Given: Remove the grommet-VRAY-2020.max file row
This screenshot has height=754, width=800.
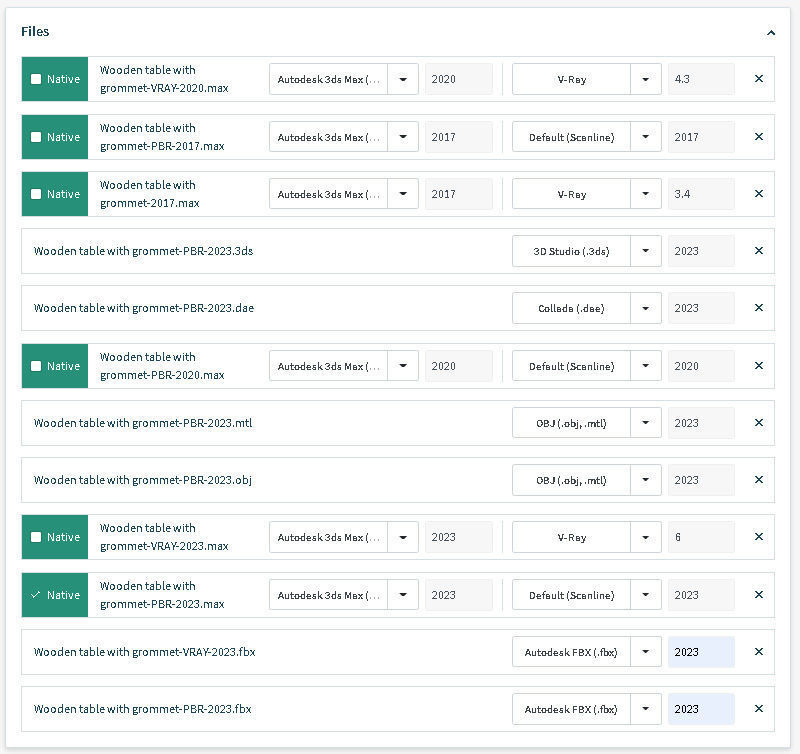Looking at the screenshot, I should coord(758,79).
